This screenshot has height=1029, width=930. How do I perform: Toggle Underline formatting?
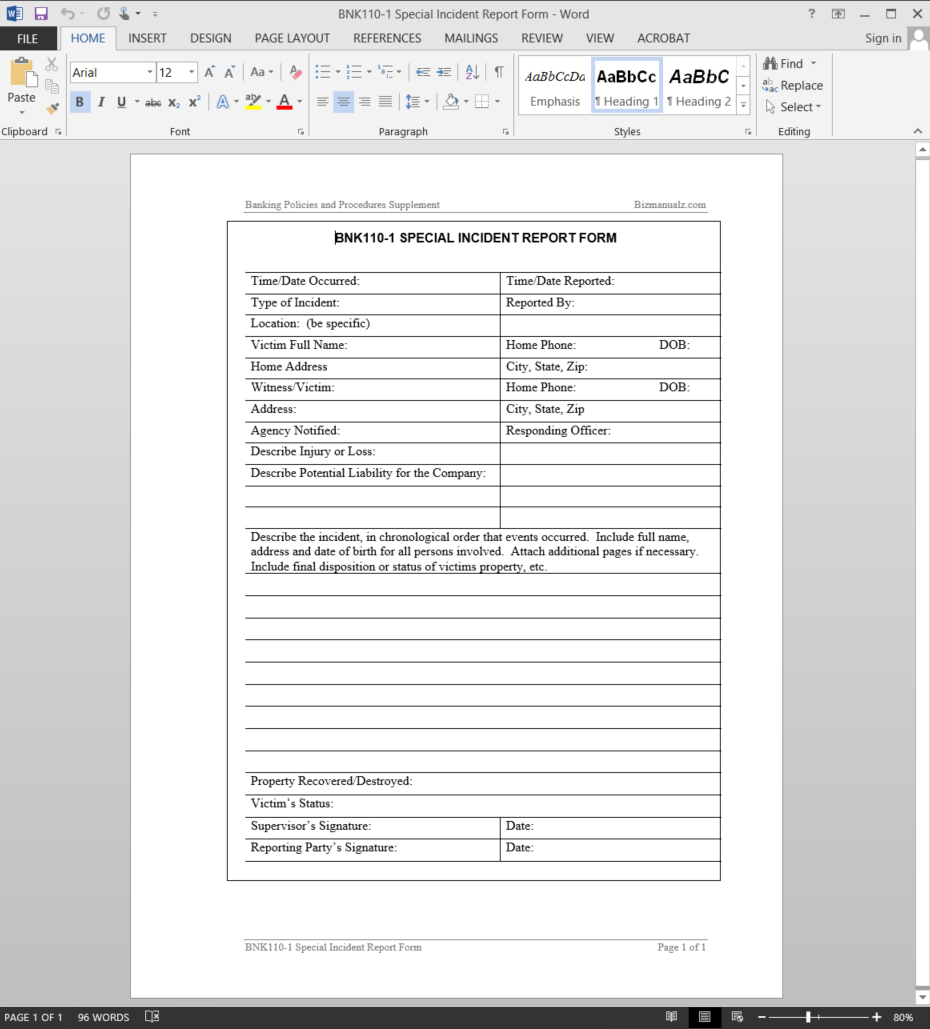(x=121, y=102)
